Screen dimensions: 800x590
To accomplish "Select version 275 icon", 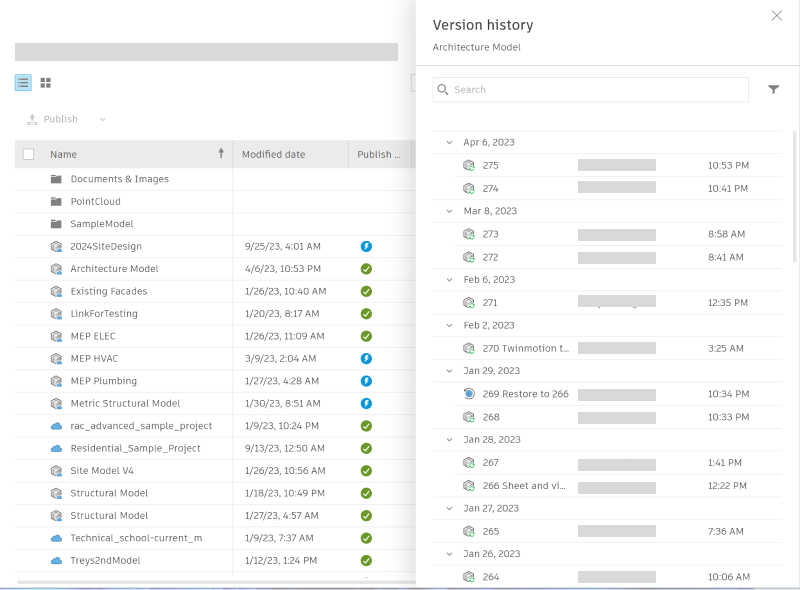I will (469, 165).
